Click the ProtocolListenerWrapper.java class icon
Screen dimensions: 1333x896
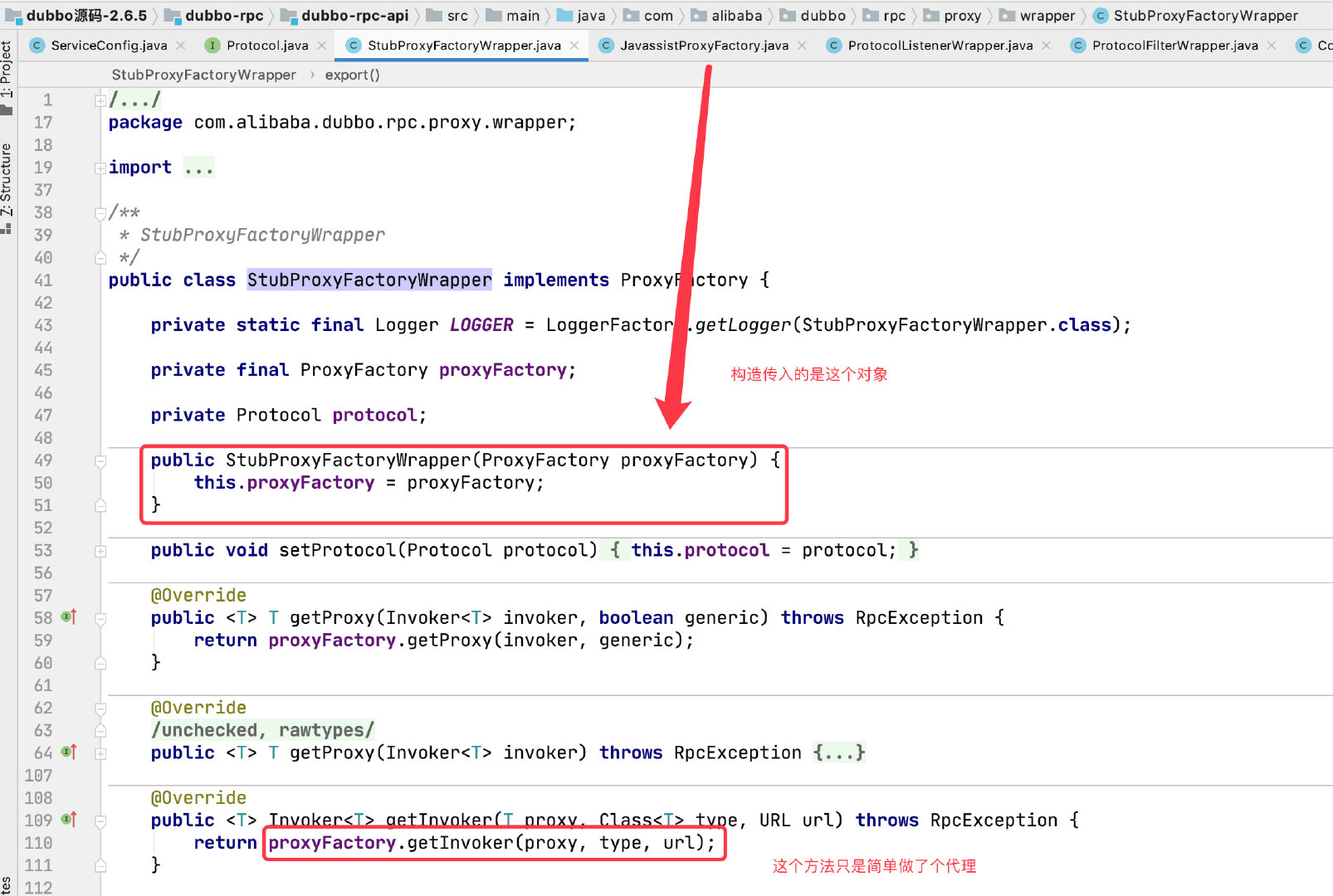tap(834, 46)
